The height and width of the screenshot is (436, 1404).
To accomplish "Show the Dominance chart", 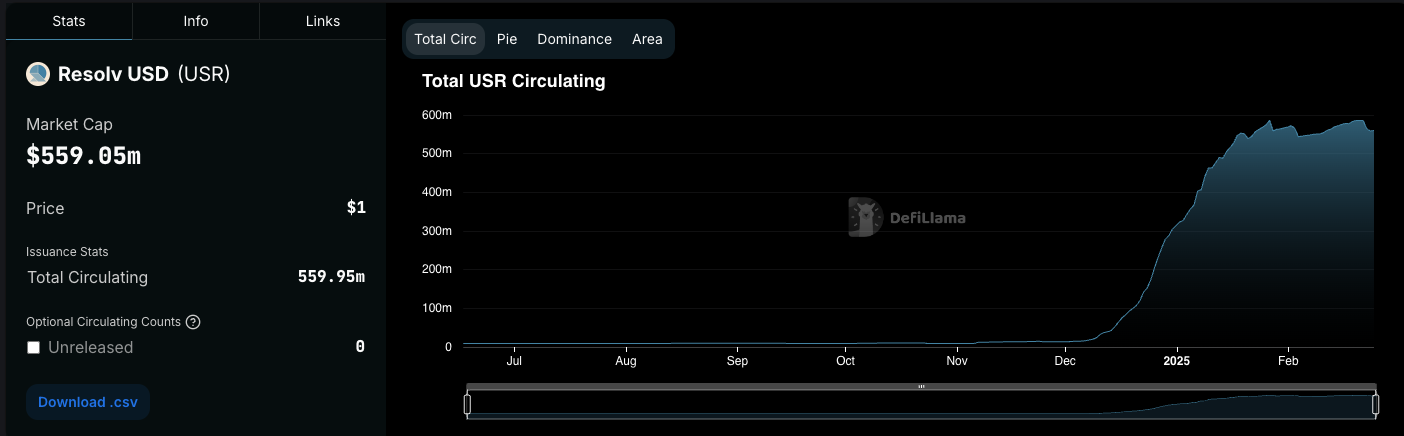I will pyautogui.click(x=574, y=39).
